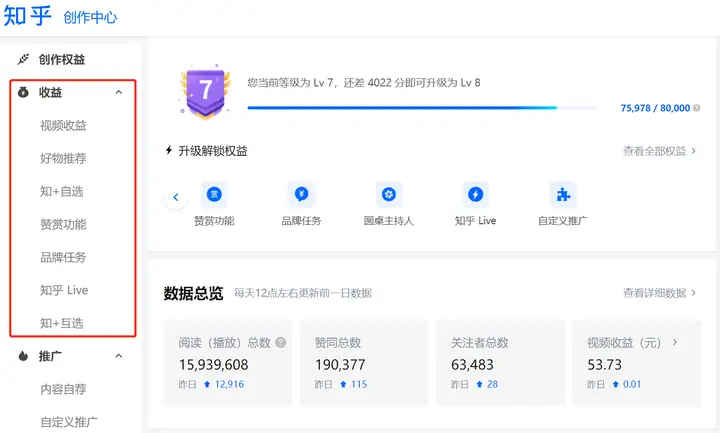Click the 推广 flame icon
Screen dimensions: 720x433
tap(23, 356)
